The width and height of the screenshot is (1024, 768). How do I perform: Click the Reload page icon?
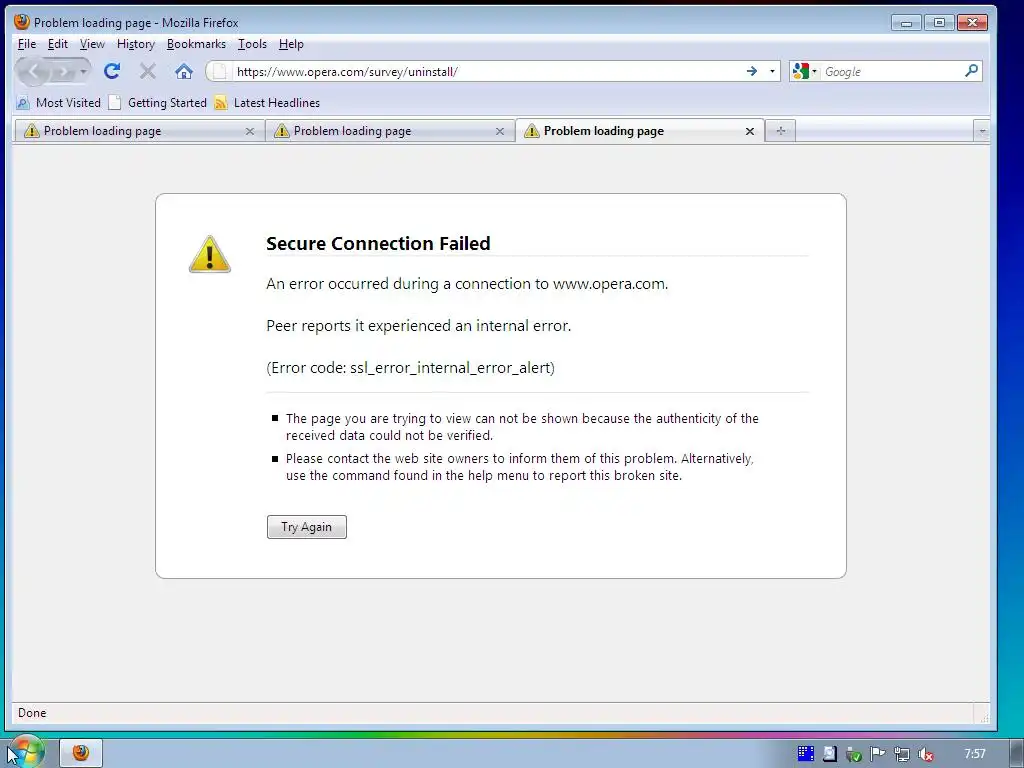click(x=112, y=71)
